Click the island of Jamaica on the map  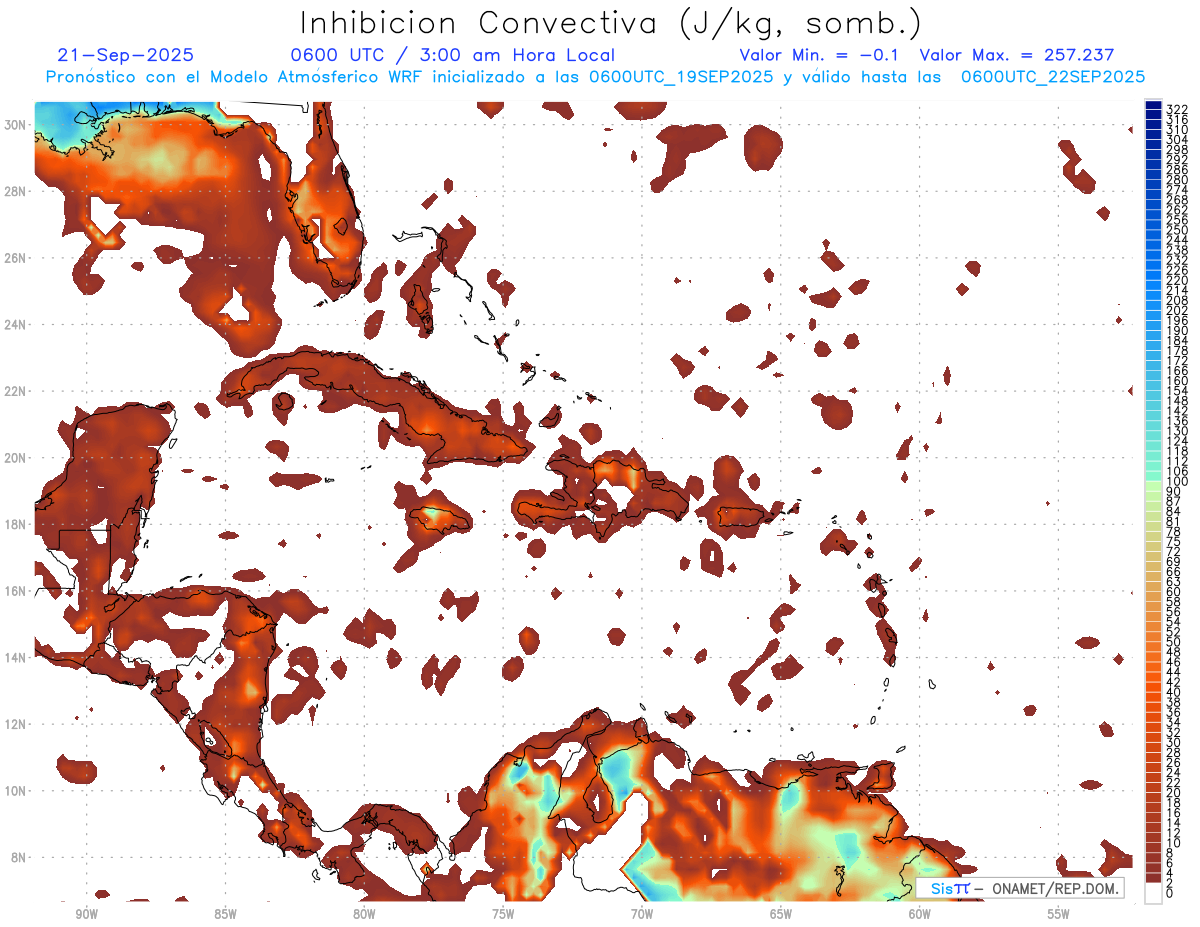click(439, 520)
